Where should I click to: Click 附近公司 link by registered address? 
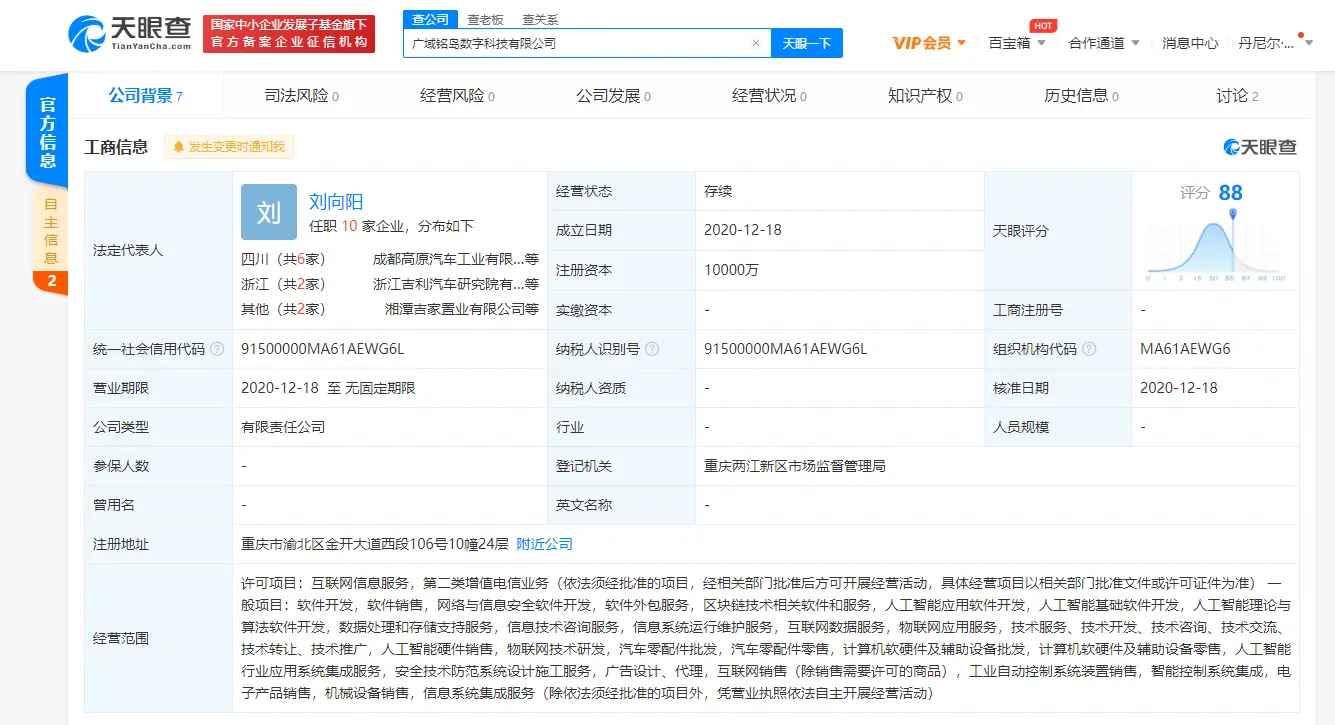[544, 544]
